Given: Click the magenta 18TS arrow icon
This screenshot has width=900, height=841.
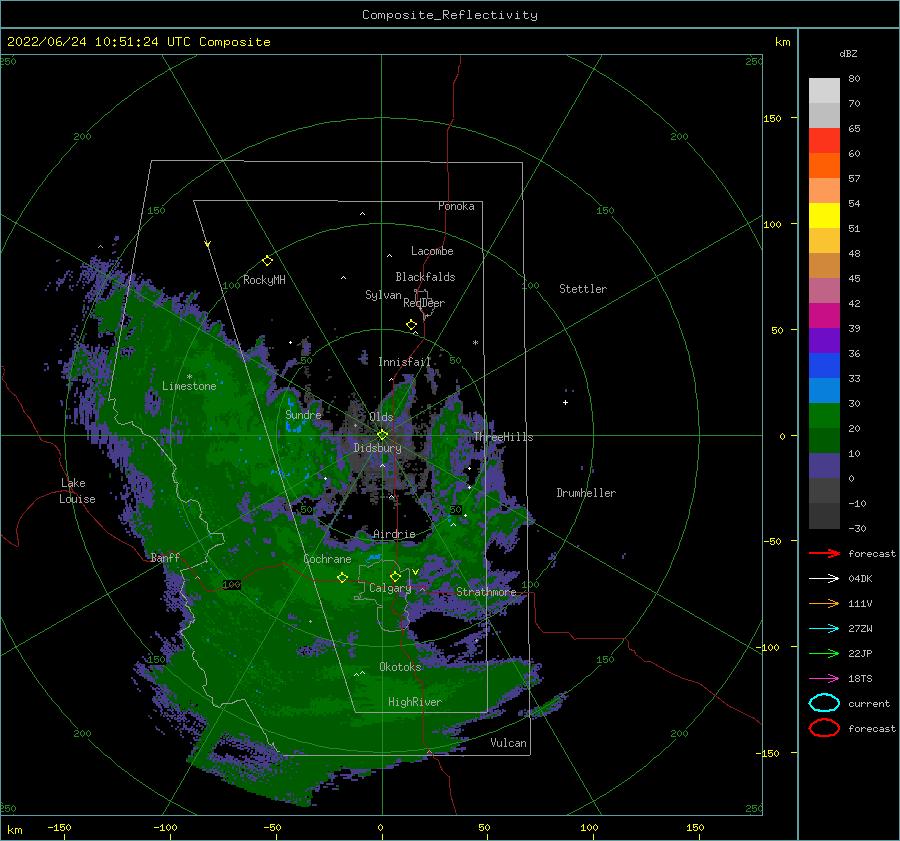Looking at the screenshot, I should [824, 679].
